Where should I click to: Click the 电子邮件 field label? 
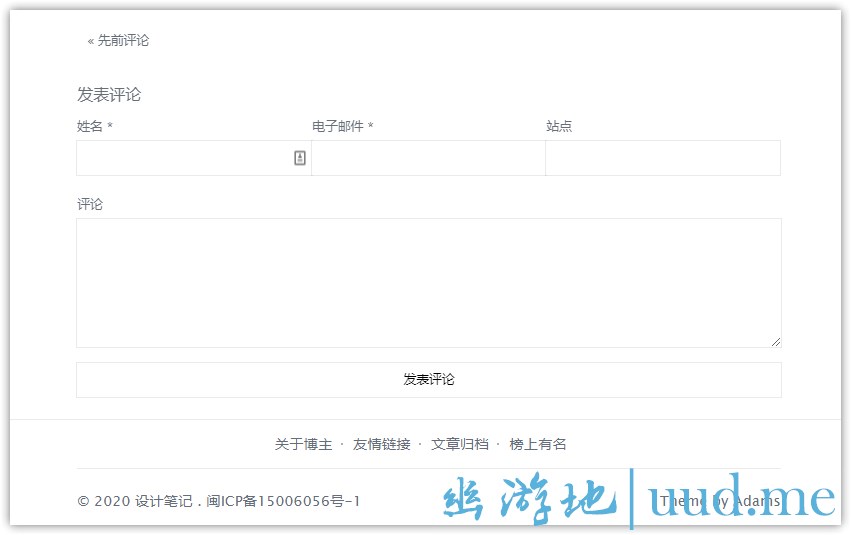coord(338,127)
